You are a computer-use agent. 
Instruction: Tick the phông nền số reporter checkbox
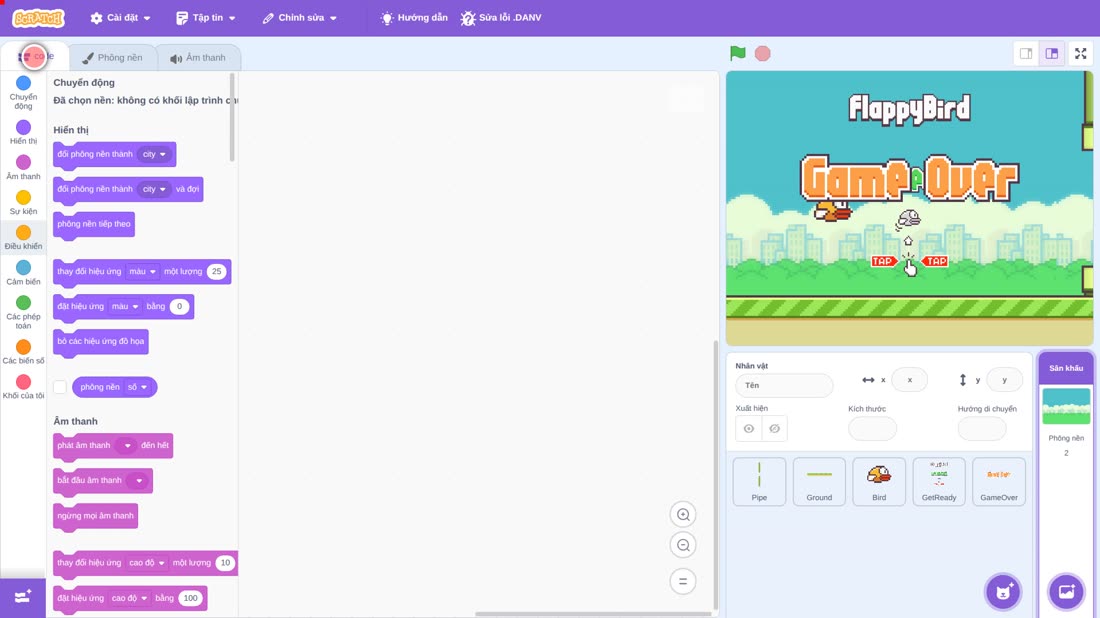point(60,387)
